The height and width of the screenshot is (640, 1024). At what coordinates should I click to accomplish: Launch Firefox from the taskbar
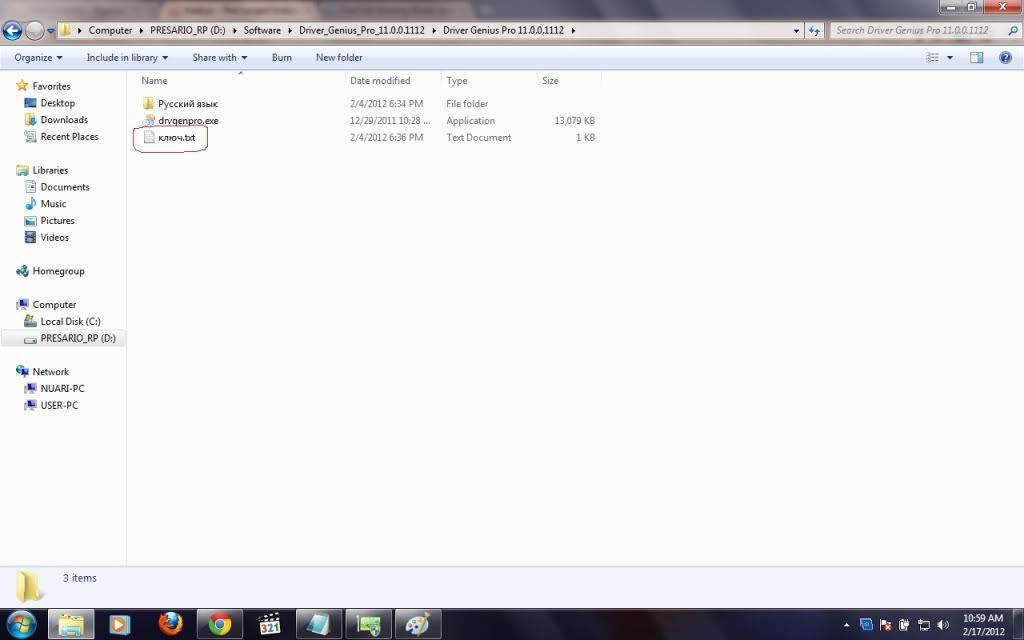click(x=170, y=624)
